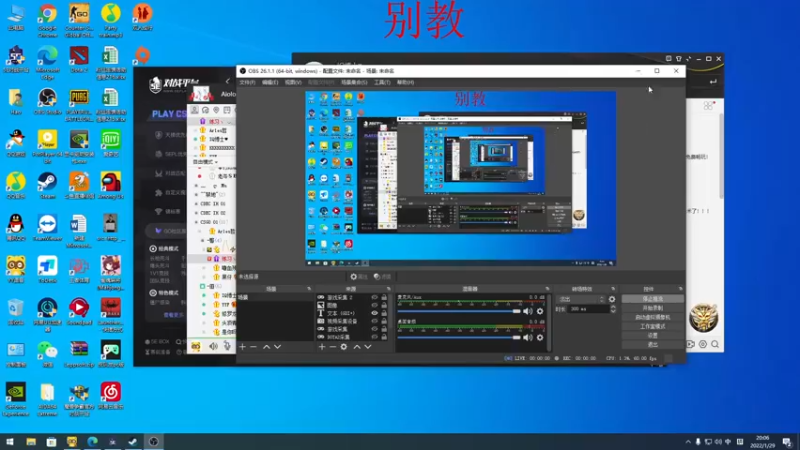800x450 pixels.
Task: Open scene transition properties gear
Action: point(612,299)
